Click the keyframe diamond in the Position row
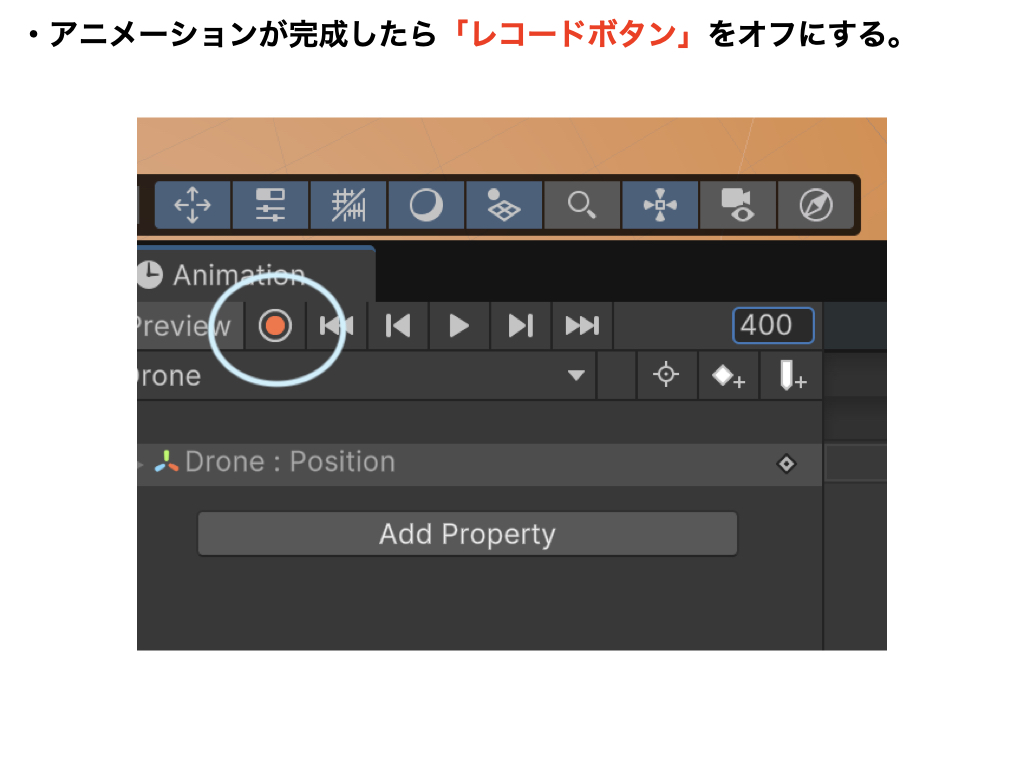The image size is (1024, 768). 787,463
